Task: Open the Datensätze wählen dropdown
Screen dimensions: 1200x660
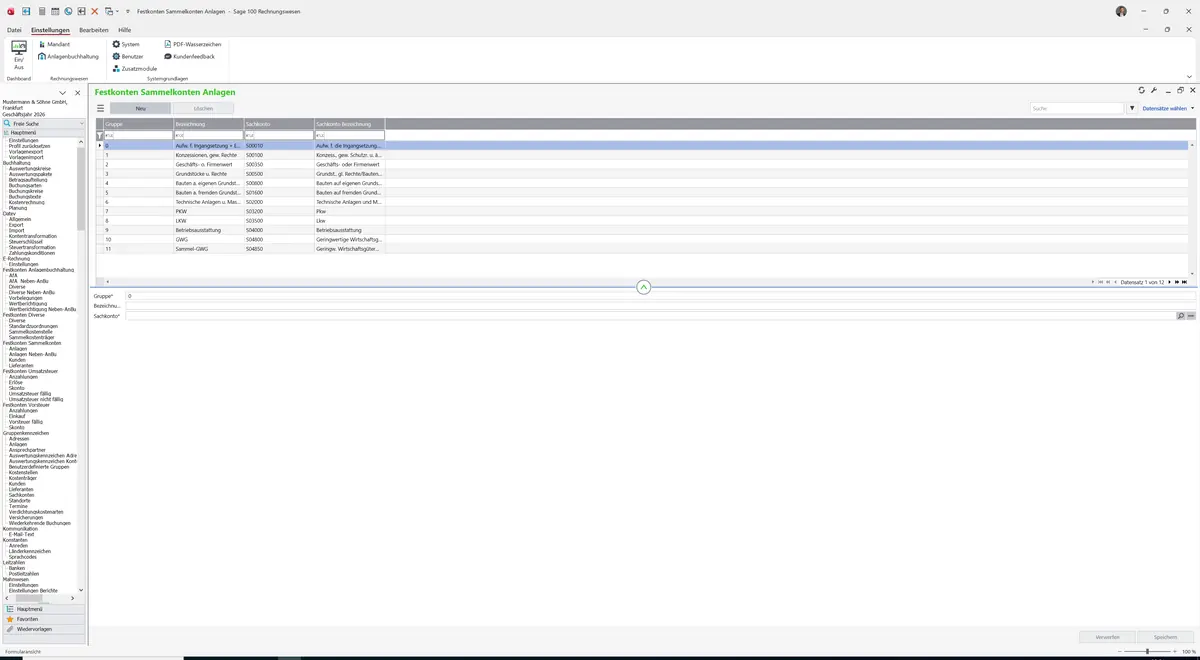Action: point(1168,108)
